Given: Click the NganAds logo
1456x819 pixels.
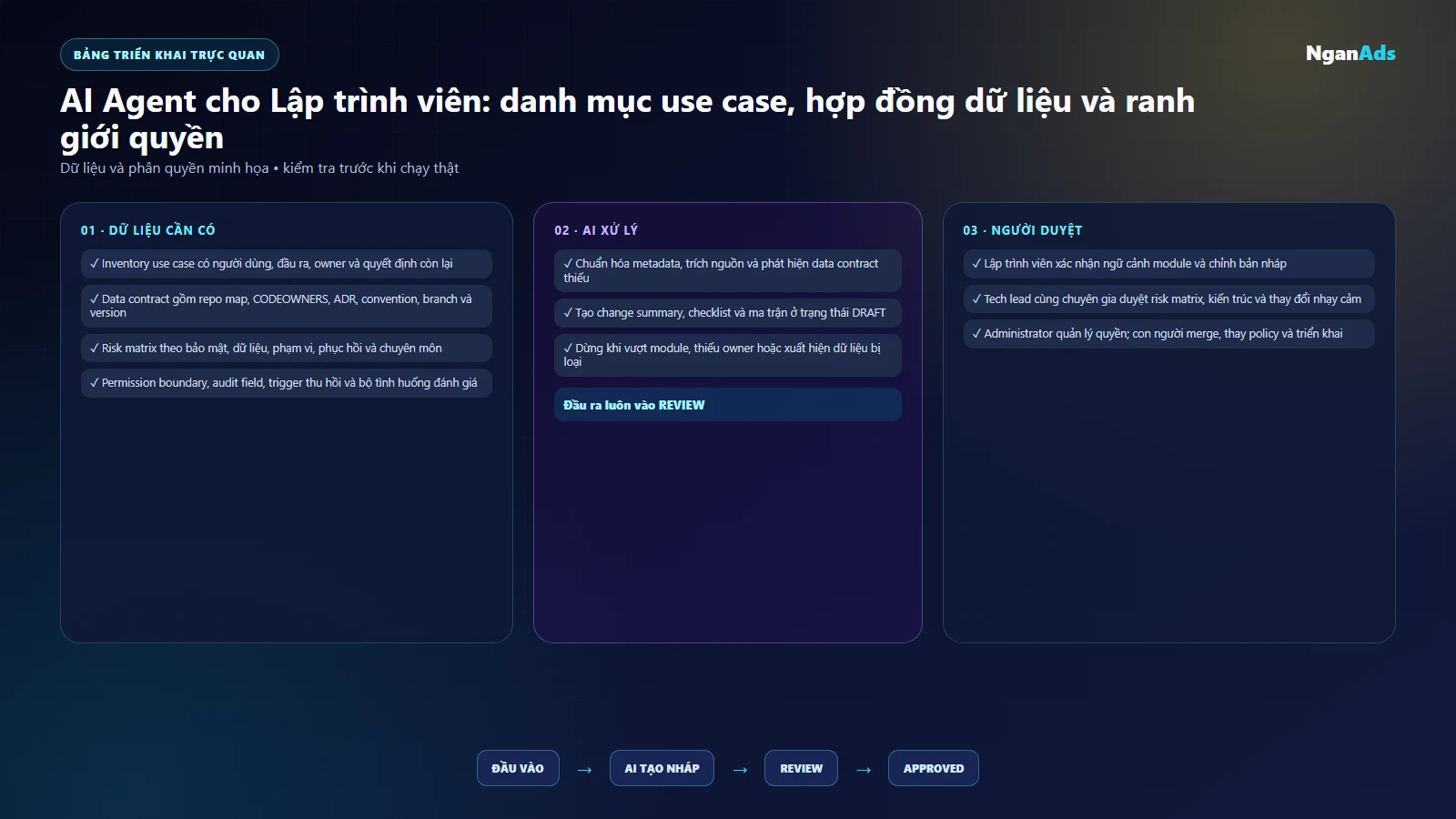Looking at the screenshot, I should [1350, 54].
